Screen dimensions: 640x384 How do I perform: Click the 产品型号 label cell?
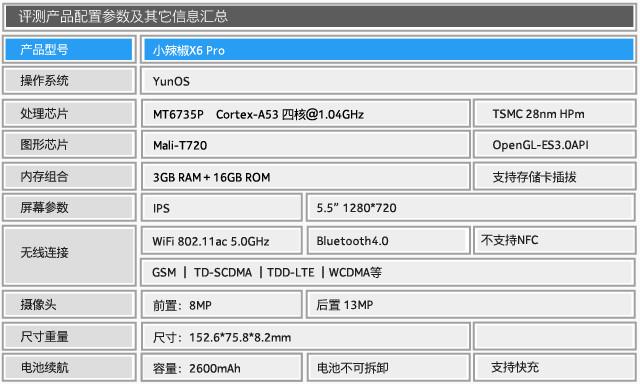69,49
